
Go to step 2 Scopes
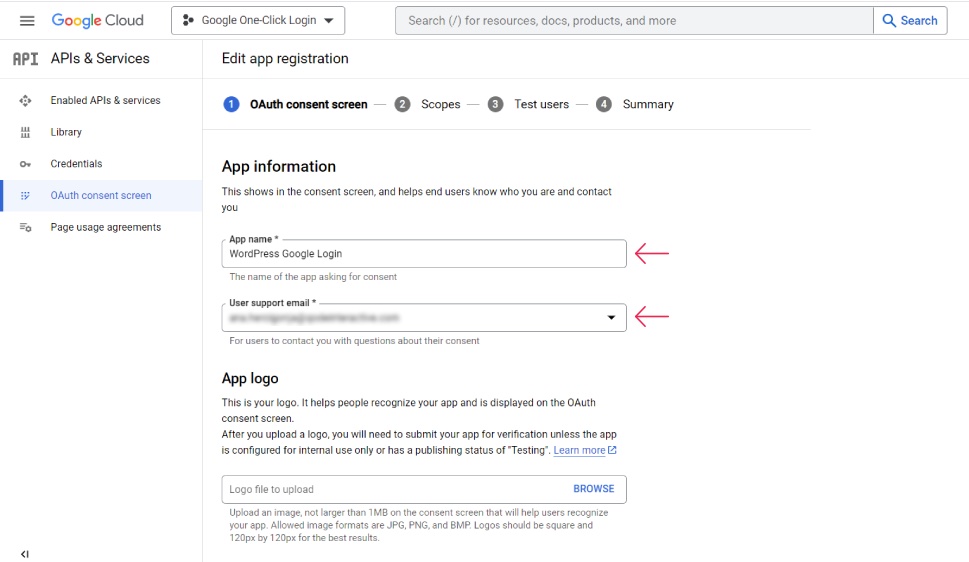coord(428,104)
